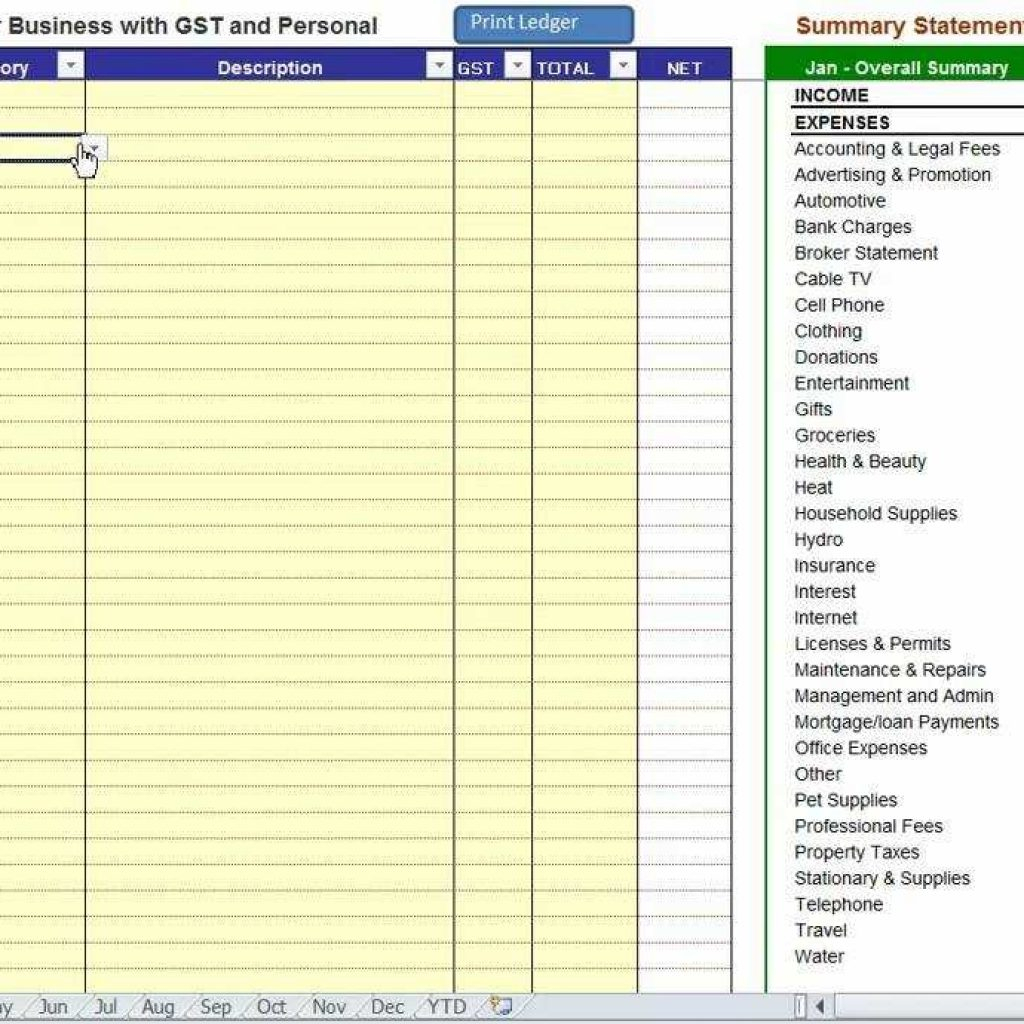Select the Pet Supplies expense row
The height and width of the screenshot is (1024, 1024).
coord(845,801)
